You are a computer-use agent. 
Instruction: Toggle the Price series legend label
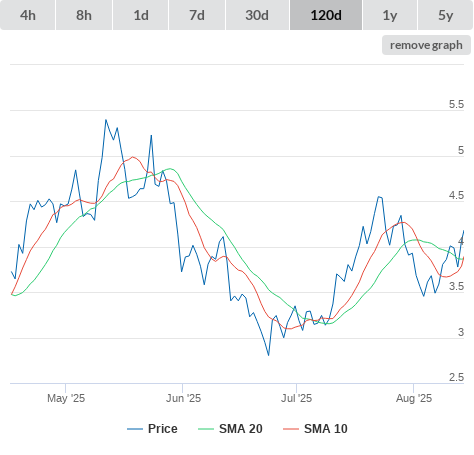pos(162,429)
